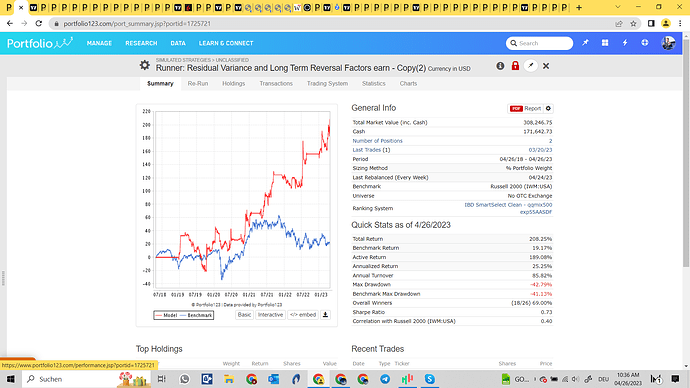Click the Total Return value 208.25%
Viewport: 690px width, 388px height.
pos(540,239)
